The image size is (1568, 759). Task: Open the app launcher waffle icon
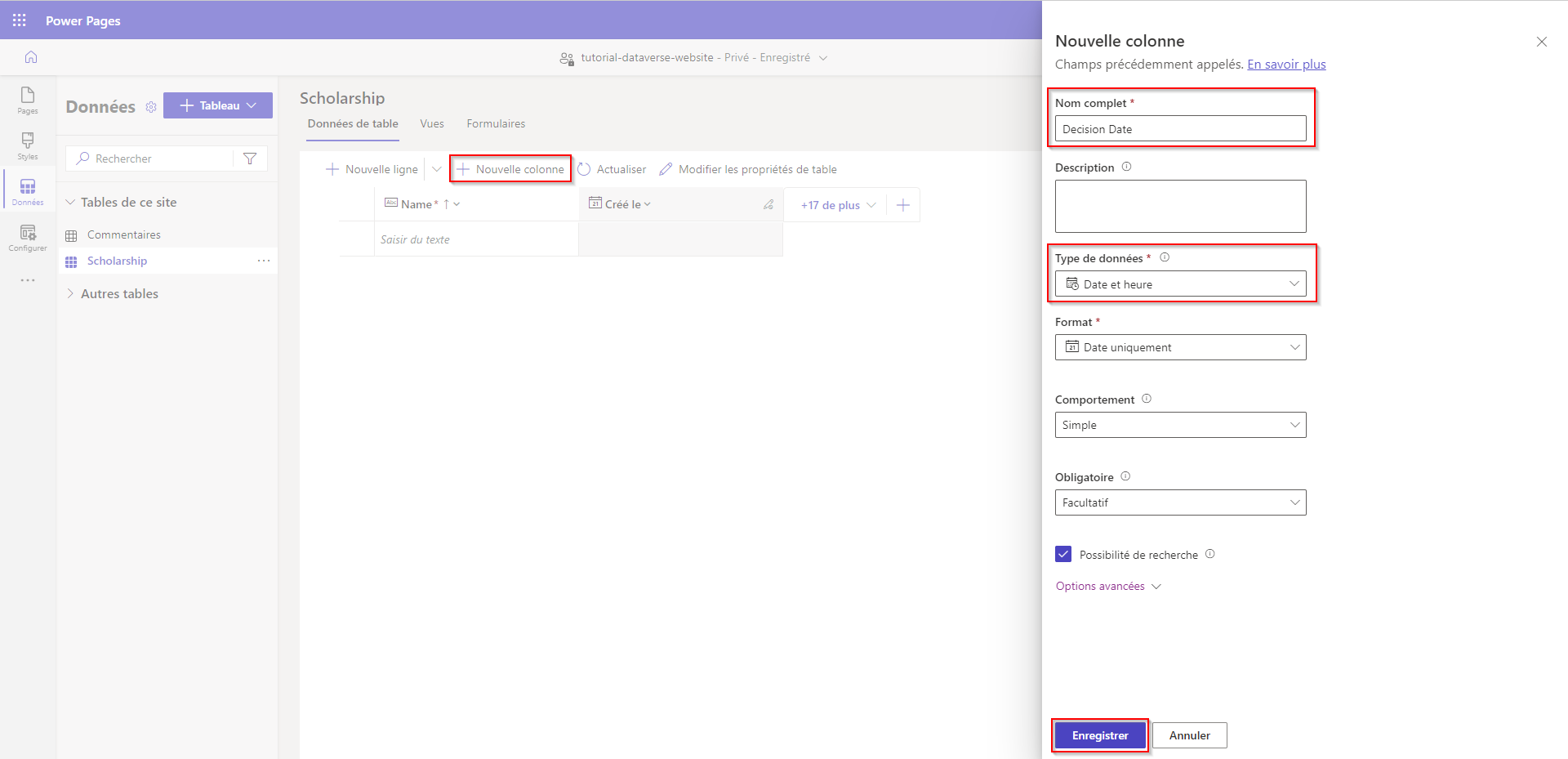click(x=20, y=20)
